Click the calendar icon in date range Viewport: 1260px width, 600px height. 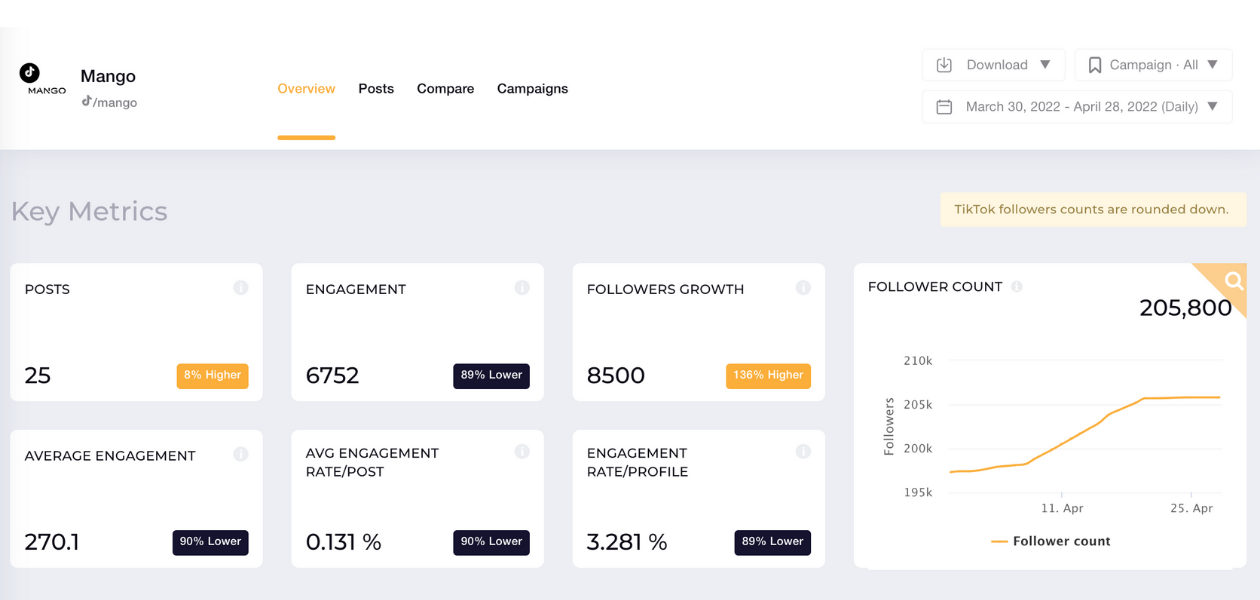tap(944, 107)
